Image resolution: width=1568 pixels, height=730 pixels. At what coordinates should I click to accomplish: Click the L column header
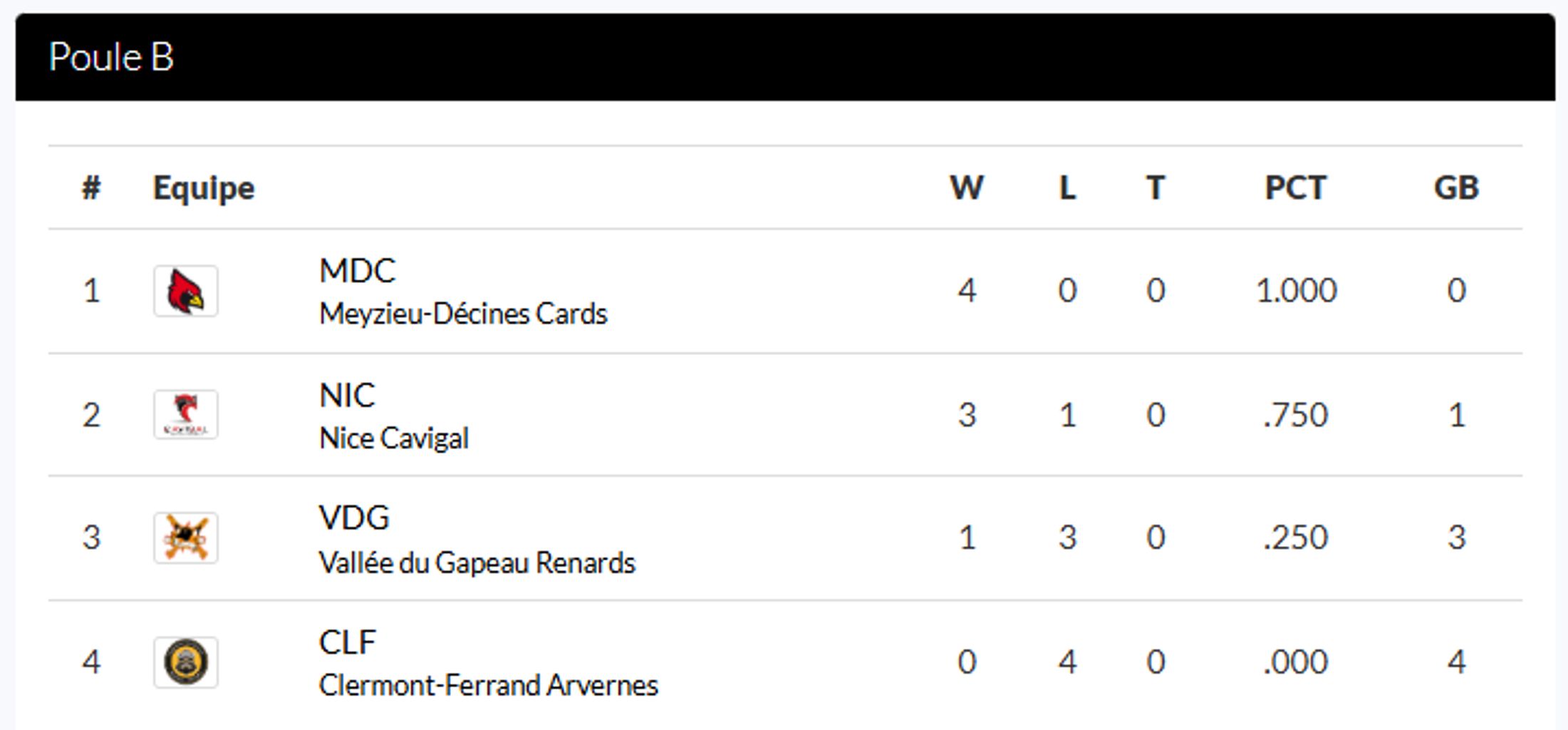(x=1067, y=188)
